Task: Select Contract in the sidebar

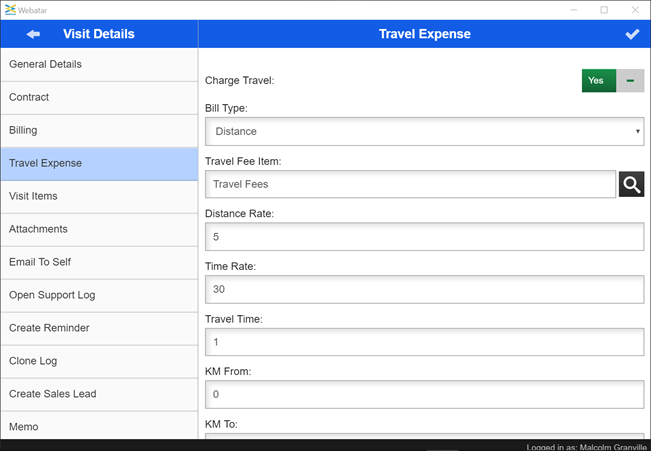Action: click(99, 98)
